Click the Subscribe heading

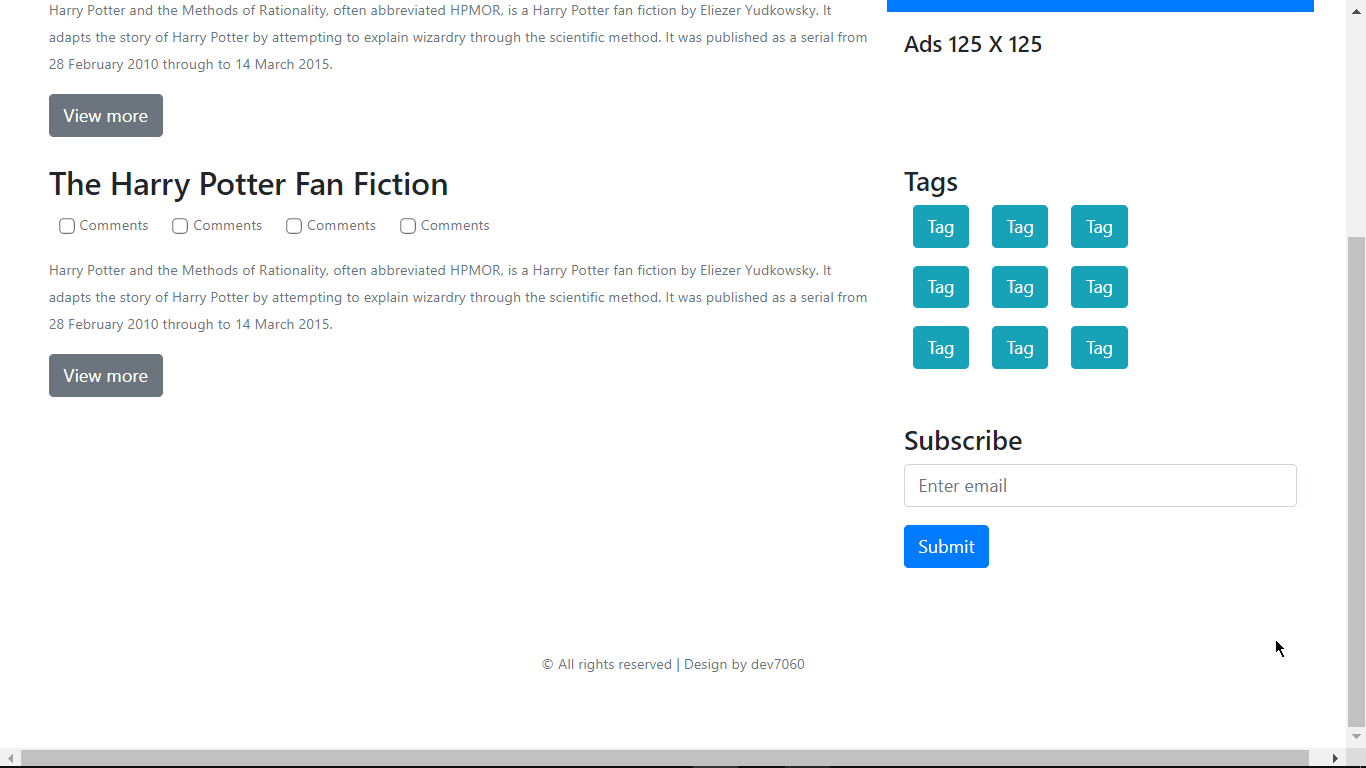[963, 441]
